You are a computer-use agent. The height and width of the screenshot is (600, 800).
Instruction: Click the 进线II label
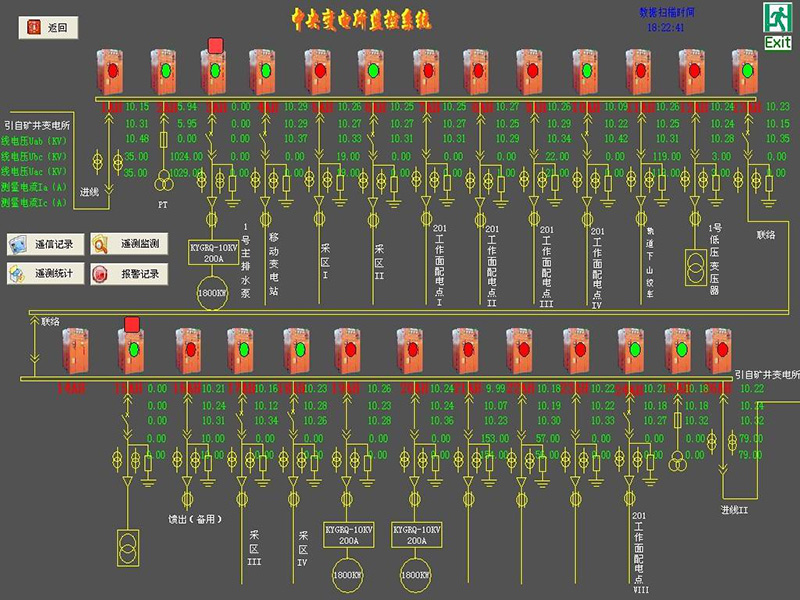(x=735, y=509)
